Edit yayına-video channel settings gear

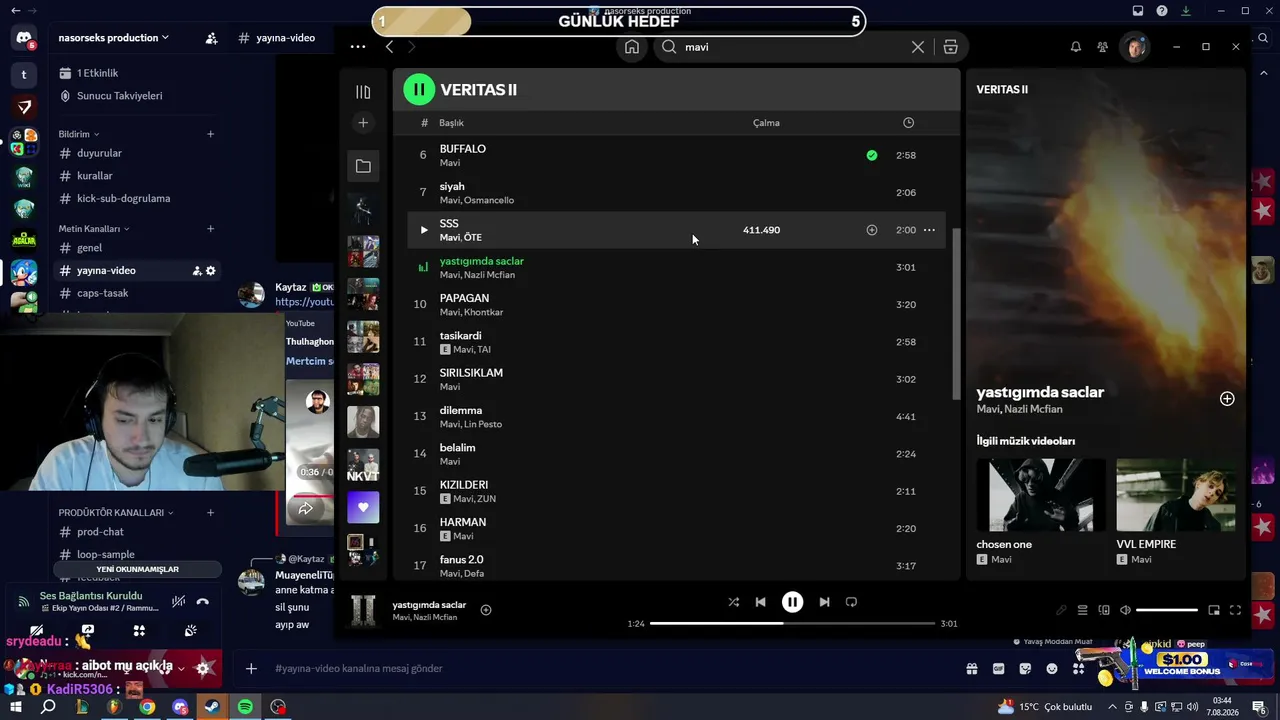tap(211, 271)
